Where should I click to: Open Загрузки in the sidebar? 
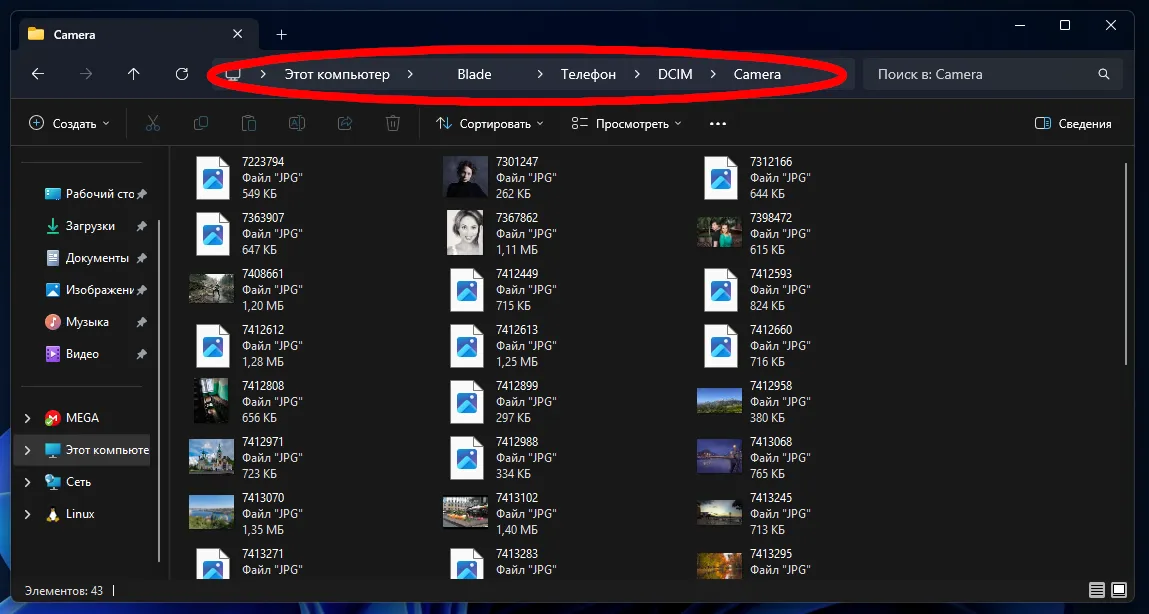[90, 226]
